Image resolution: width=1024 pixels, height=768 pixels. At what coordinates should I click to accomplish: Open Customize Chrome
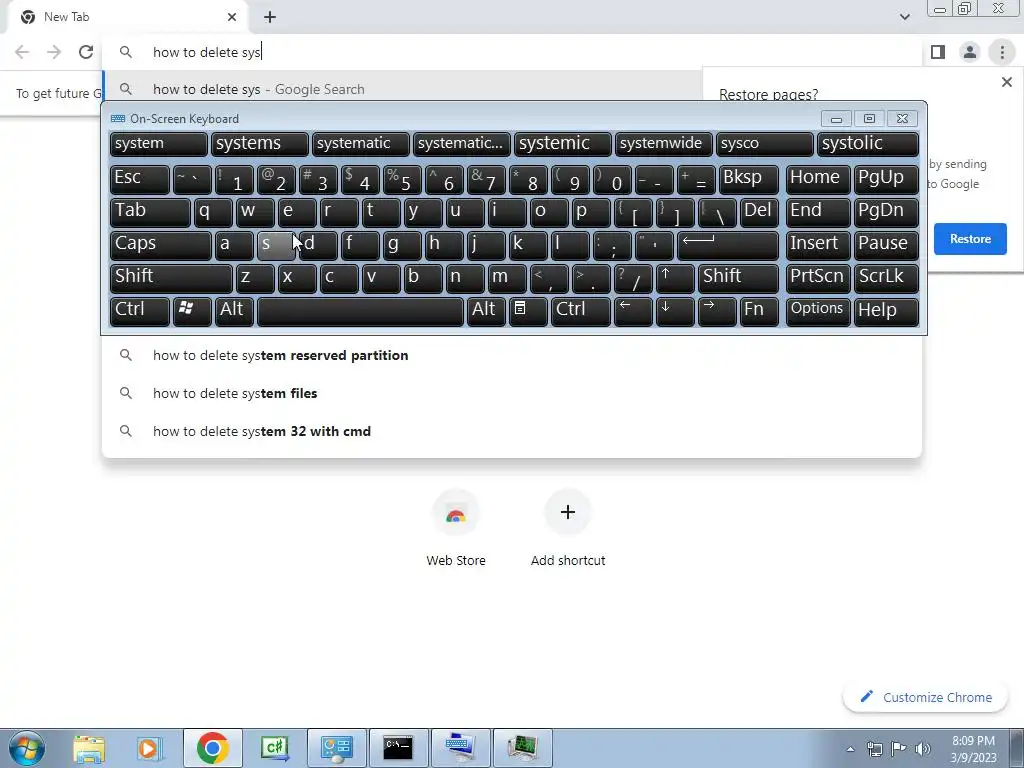pyautogui.click(x=926, y=697)
